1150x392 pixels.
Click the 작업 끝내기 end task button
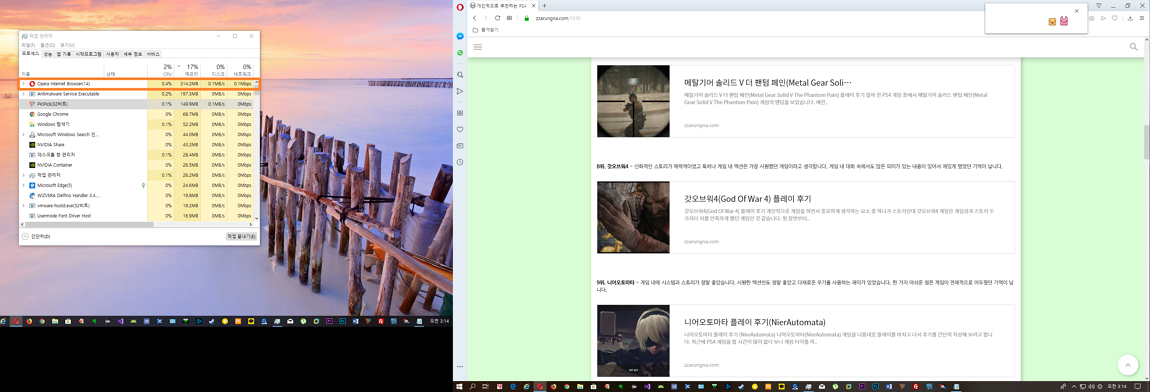241,236
